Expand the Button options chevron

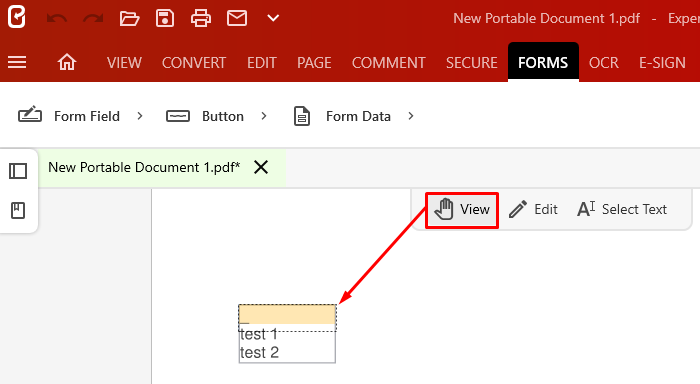pyautogui.click(x=264, y=116)
